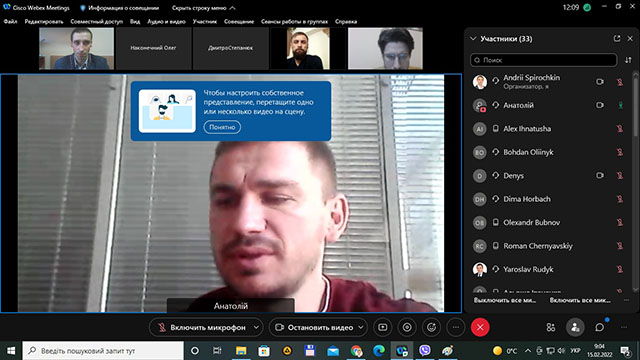The height and width of the screenshot is (360, 640).
Task: Open video options dropdown arrow
Action: click(x=361, y=327)
